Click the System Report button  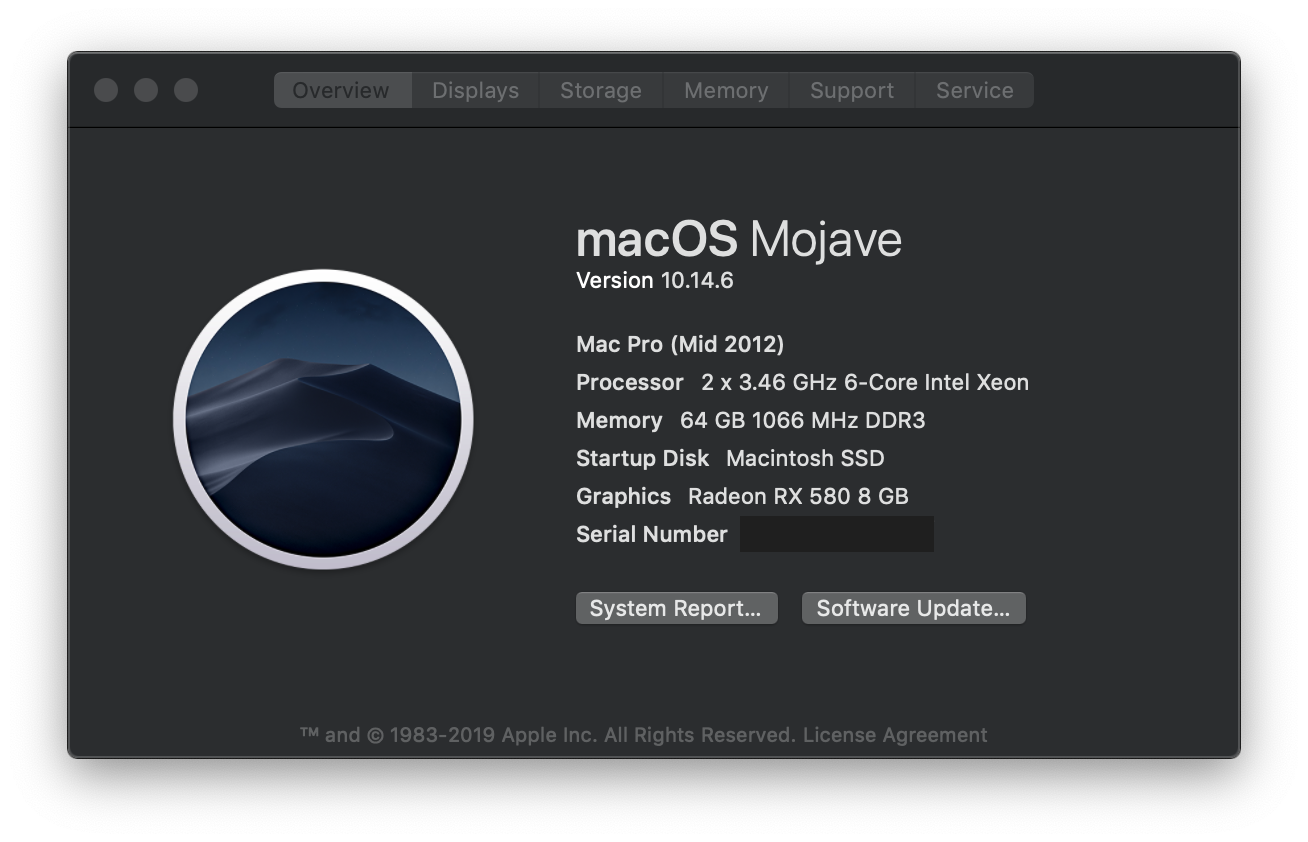[676, 608]
